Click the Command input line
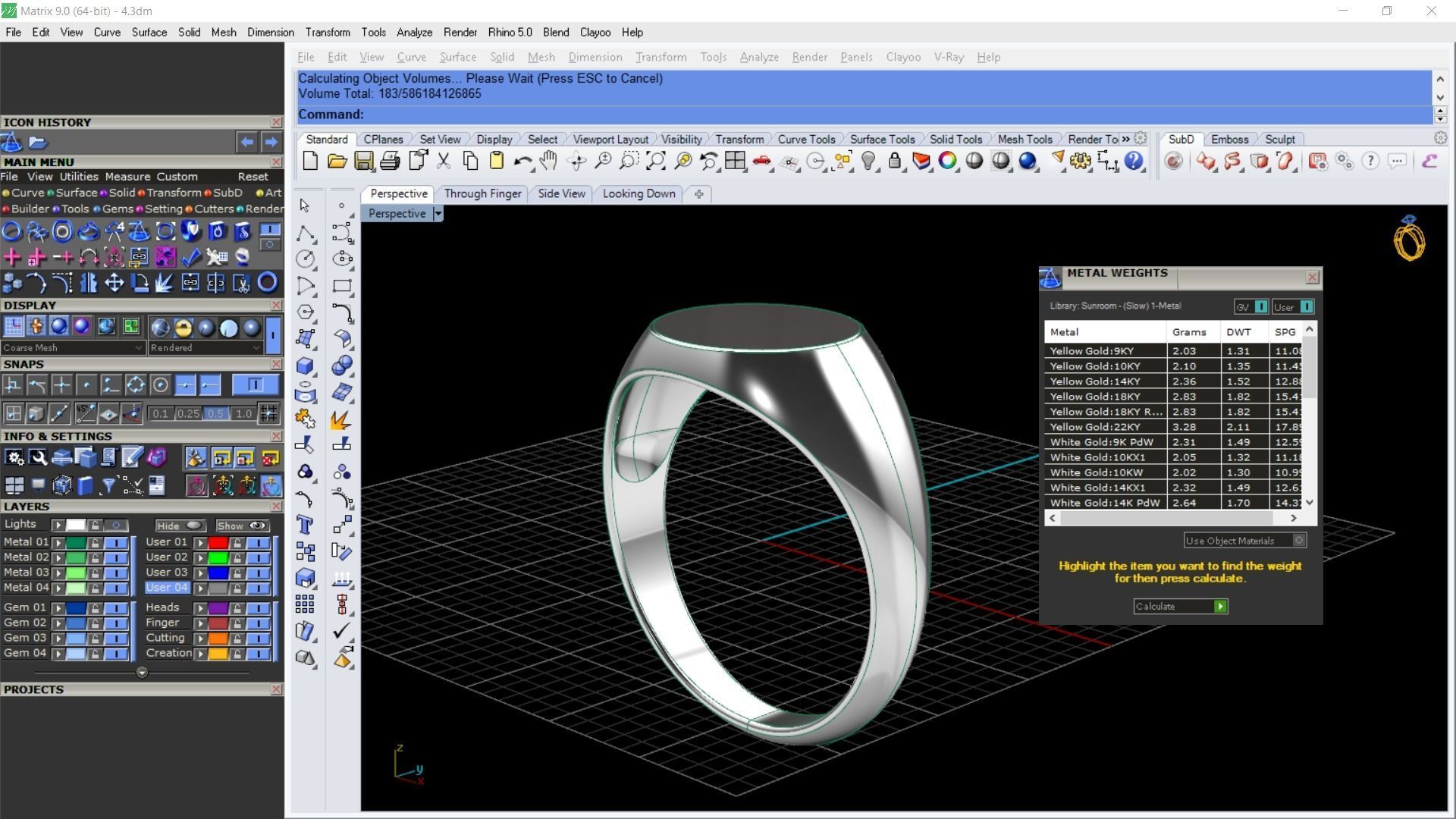This screenshot has width=1456, height=819. tap(864, 115)
